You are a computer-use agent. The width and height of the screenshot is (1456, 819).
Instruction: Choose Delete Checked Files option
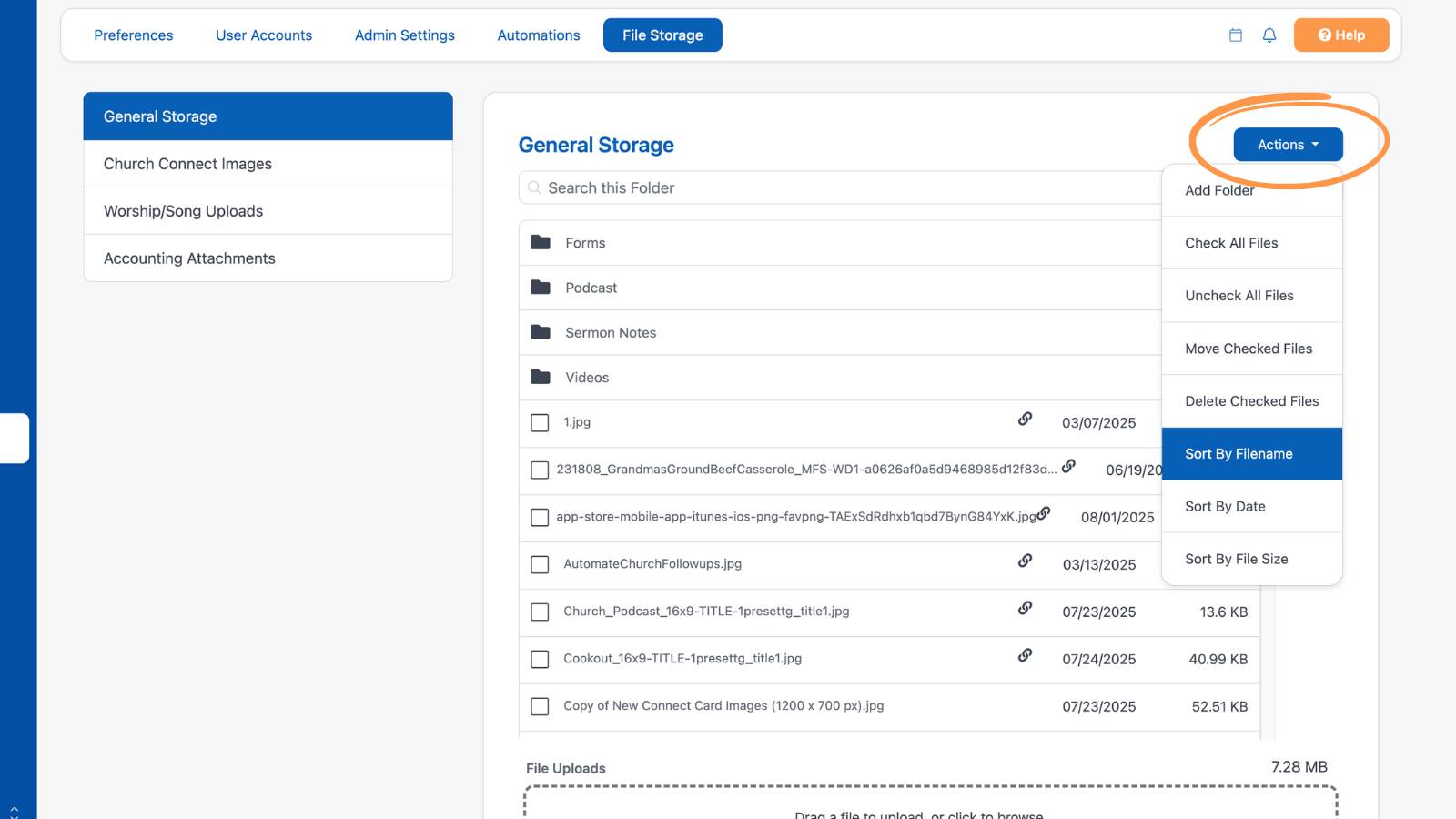coord(1252,401)
